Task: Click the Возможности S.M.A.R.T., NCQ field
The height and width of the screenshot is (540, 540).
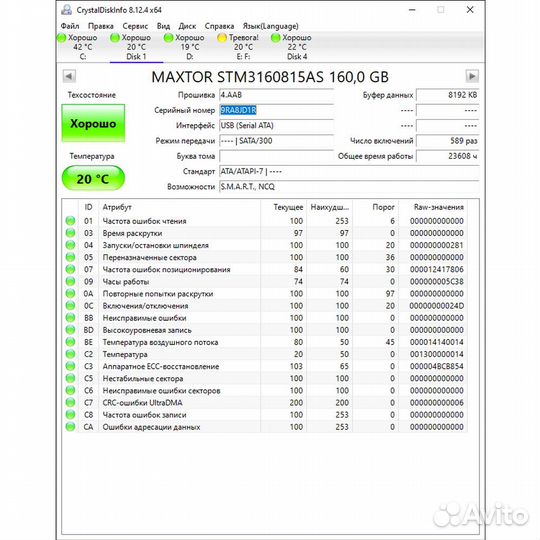Action: 349,187
